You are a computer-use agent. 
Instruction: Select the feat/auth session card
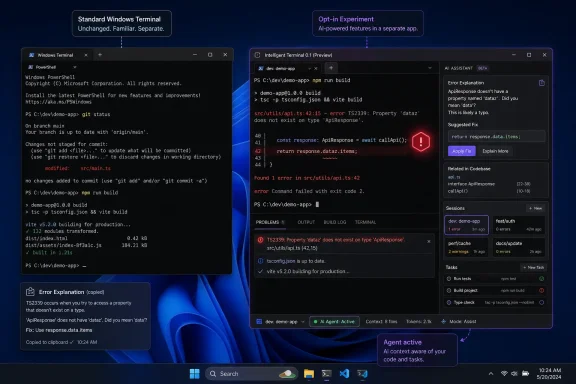518,225
